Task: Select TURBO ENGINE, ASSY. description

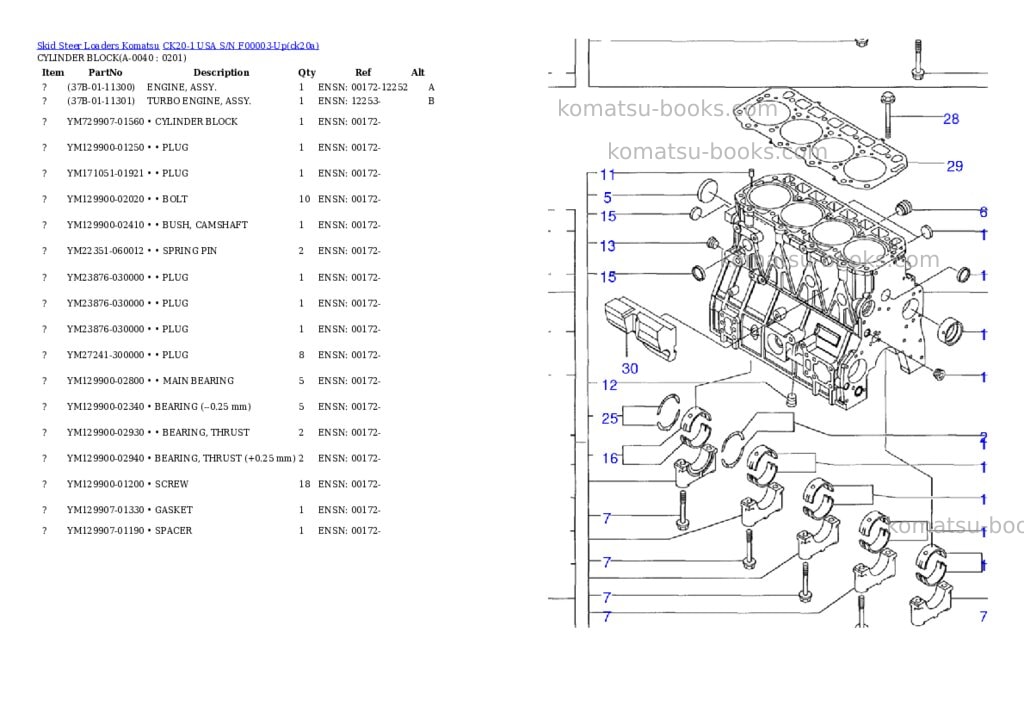Action: (x=199, y=101)
